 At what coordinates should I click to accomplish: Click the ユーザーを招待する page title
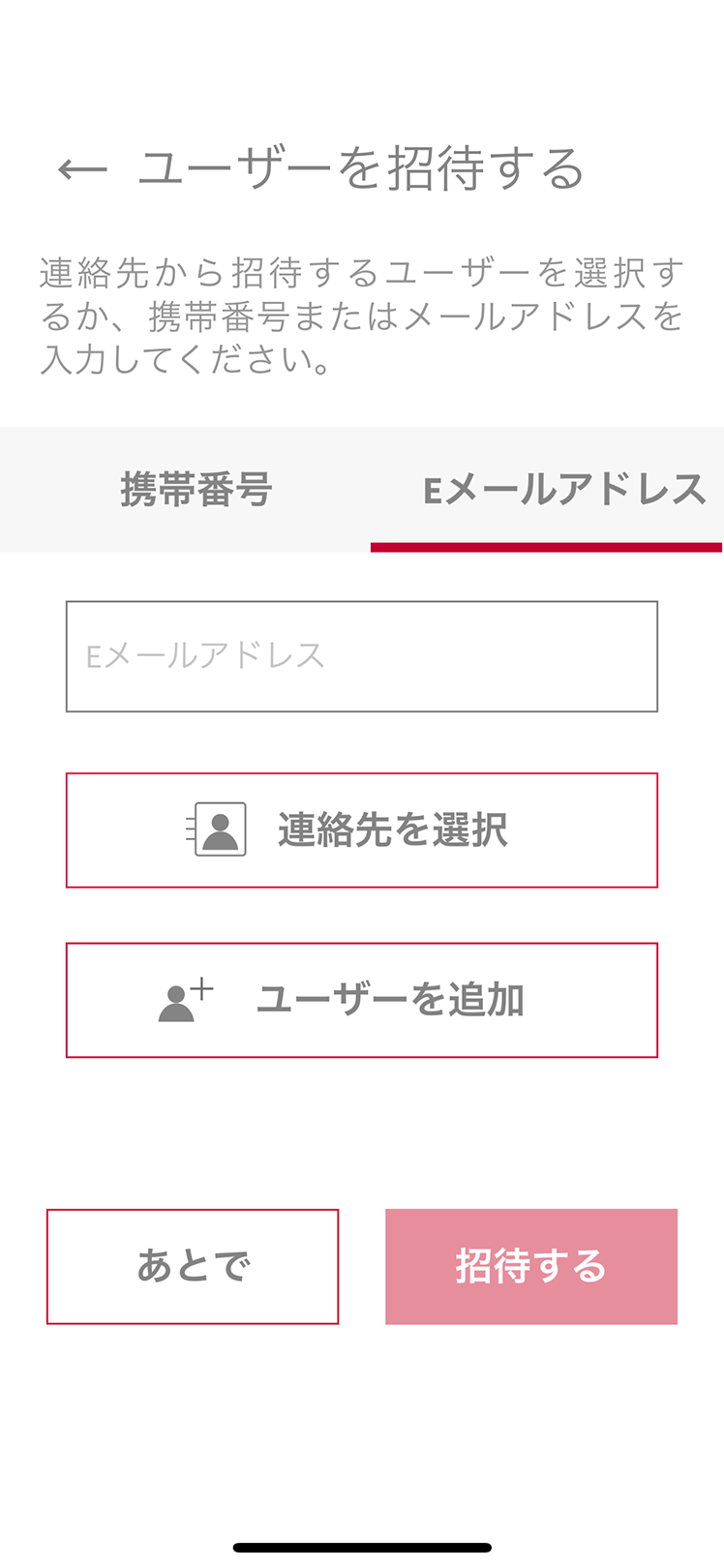pos(361,170)
